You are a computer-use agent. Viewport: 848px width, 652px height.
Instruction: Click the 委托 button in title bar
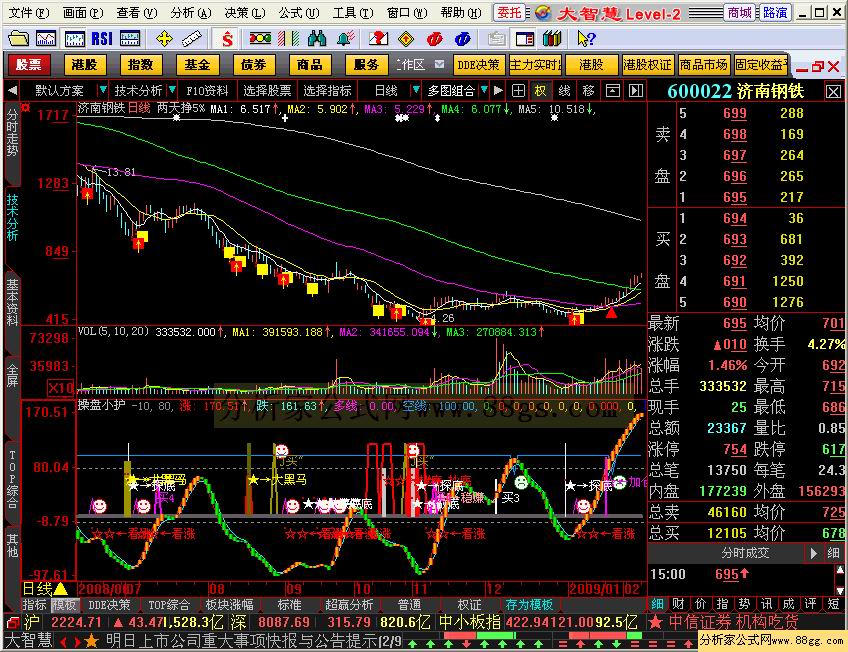click(x=509, y=12)
